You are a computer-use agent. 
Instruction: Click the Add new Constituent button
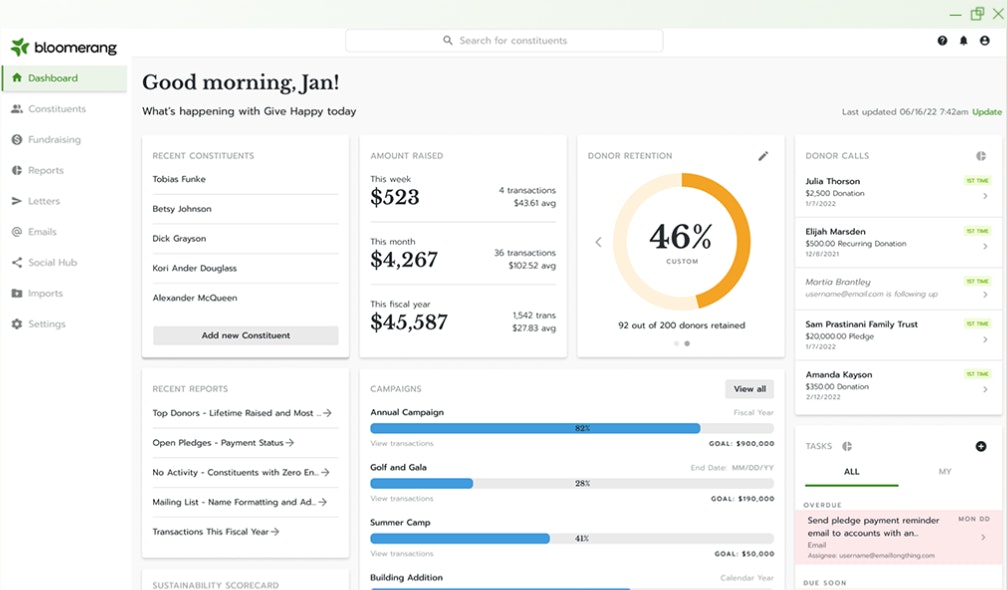point(246,336)
